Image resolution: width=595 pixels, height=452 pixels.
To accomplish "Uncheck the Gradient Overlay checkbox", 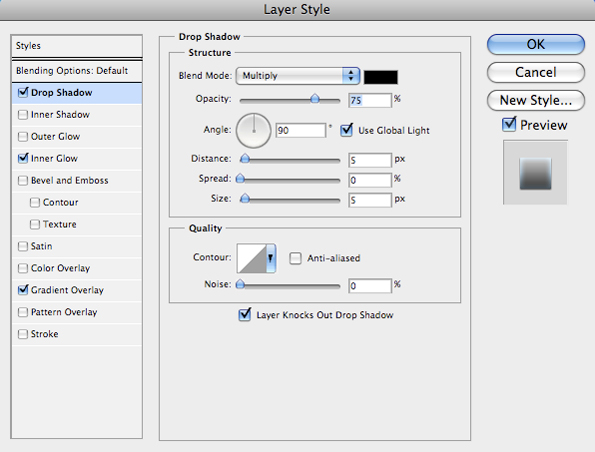I will pyautogui.click(x=23, y=290).
